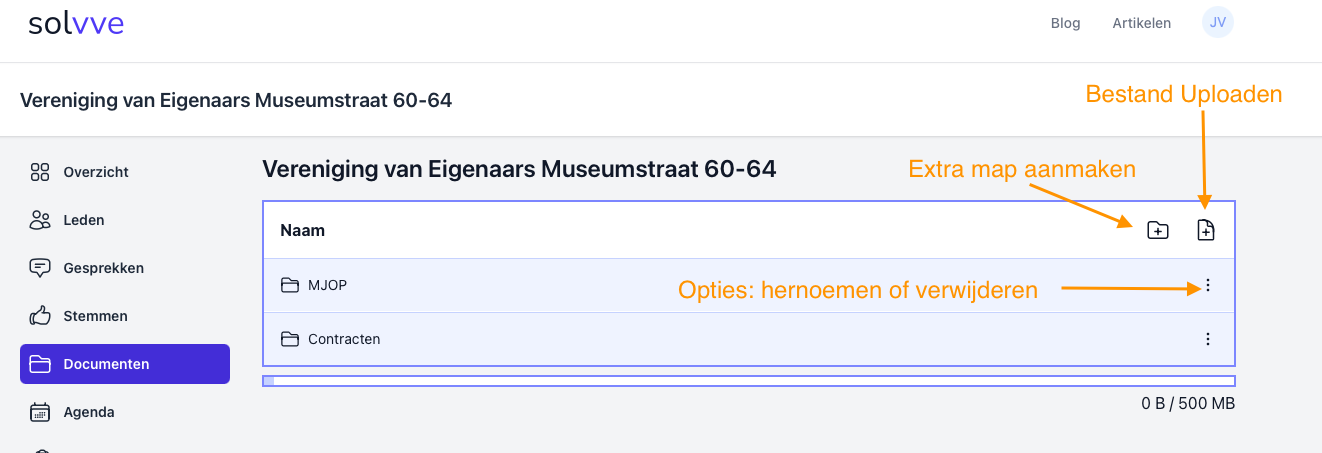The height and width of the screenshot is (453, 1322).
Task: Click the Stemmen thumbs-up icon
Action: pos(40,316)
